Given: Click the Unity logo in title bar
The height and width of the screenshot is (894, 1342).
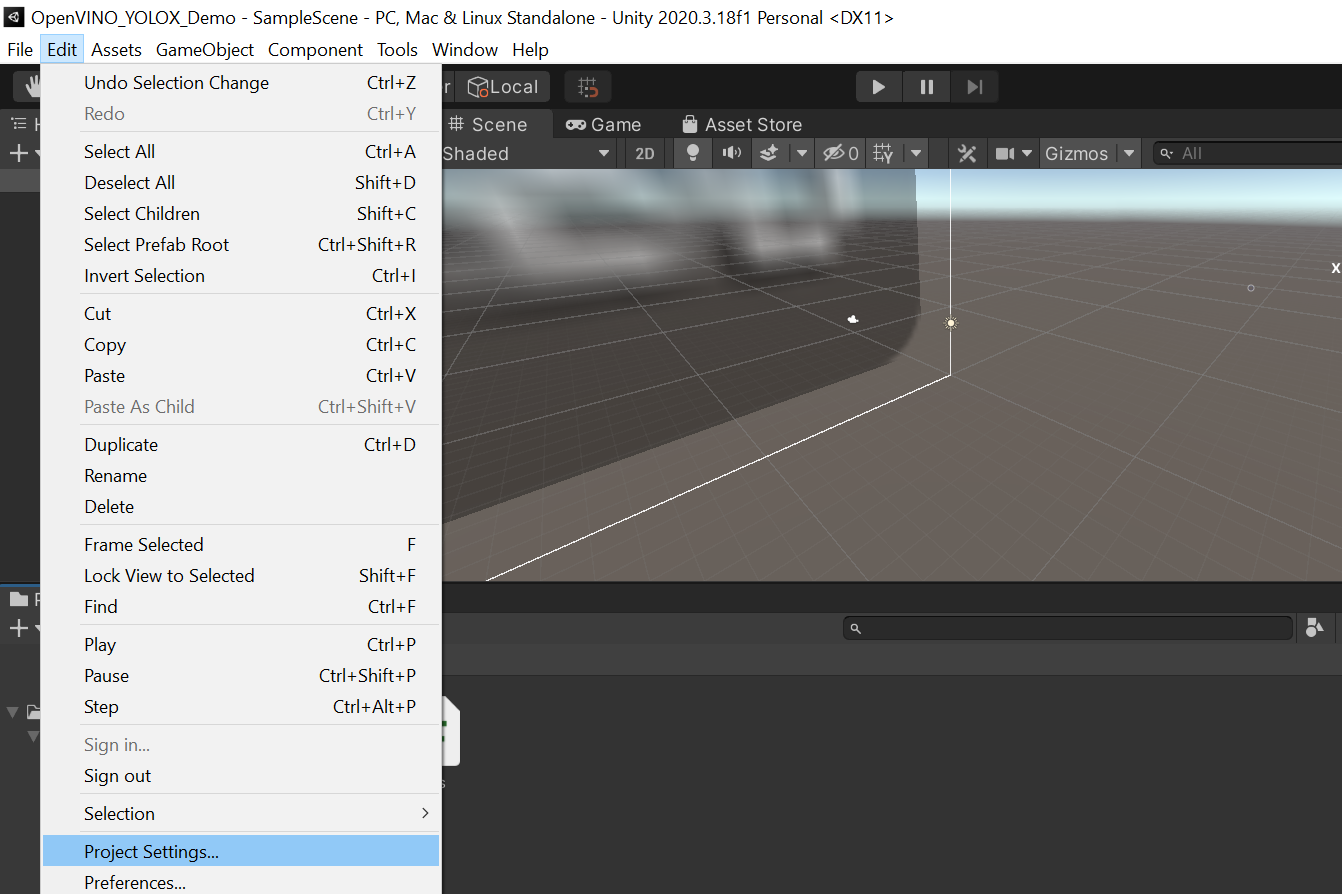Looking at the screenshot, I should point(14,17).
